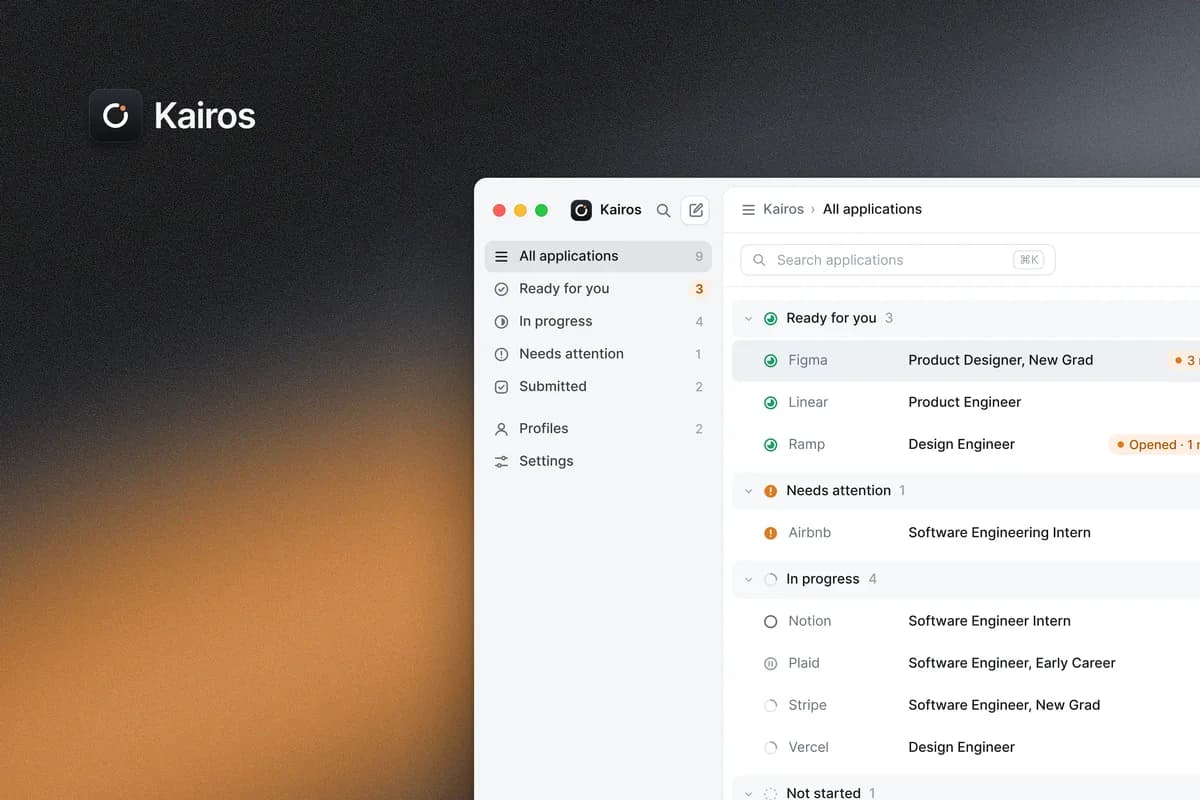Screen dimensions: 1200x800
Task: Click the Product Designer, New Grad title
Action: 1000,360
